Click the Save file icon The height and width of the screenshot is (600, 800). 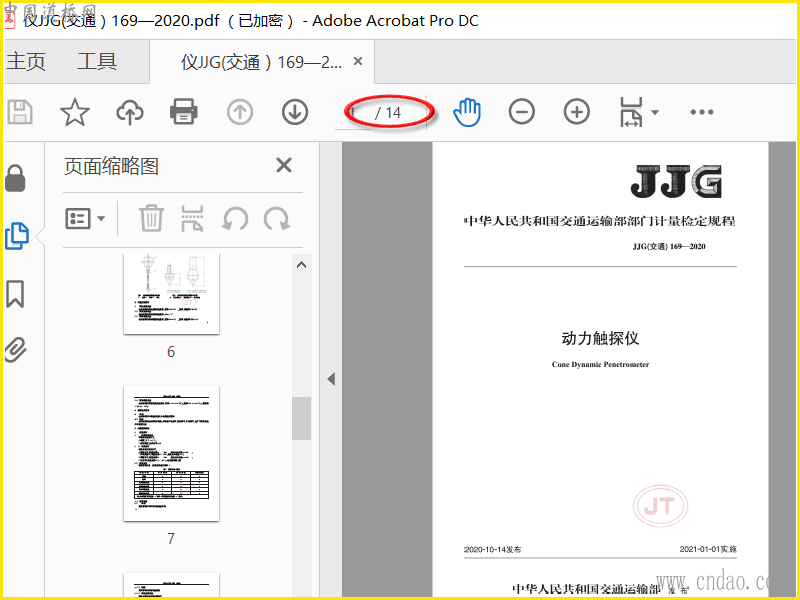20,112
